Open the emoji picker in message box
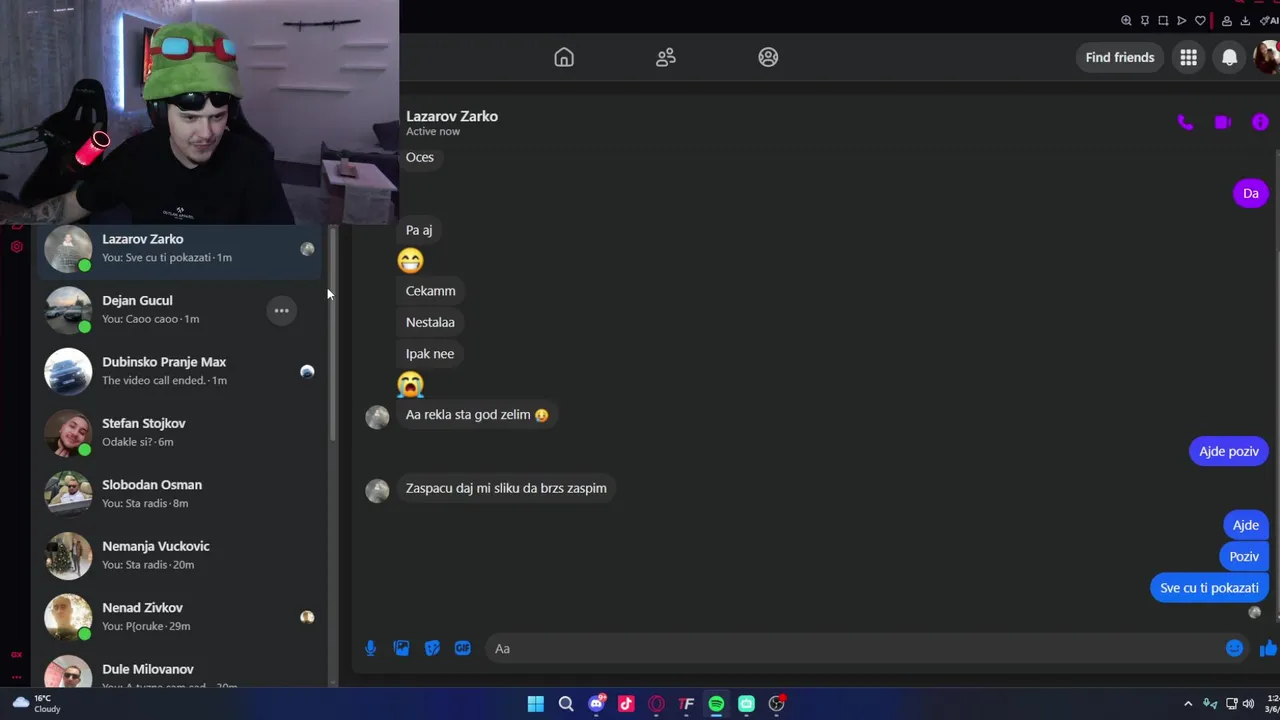 pyautogui.click(x=1234, y=648)
